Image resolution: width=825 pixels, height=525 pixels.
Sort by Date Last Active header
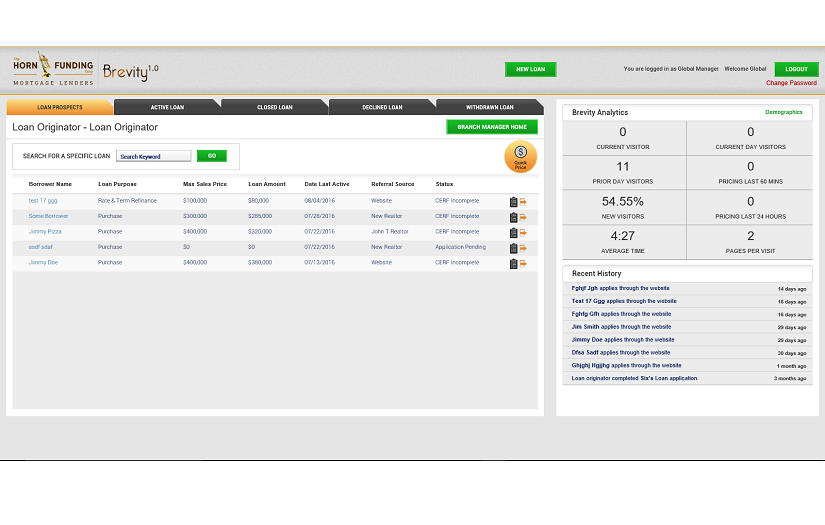click(327, 184)
